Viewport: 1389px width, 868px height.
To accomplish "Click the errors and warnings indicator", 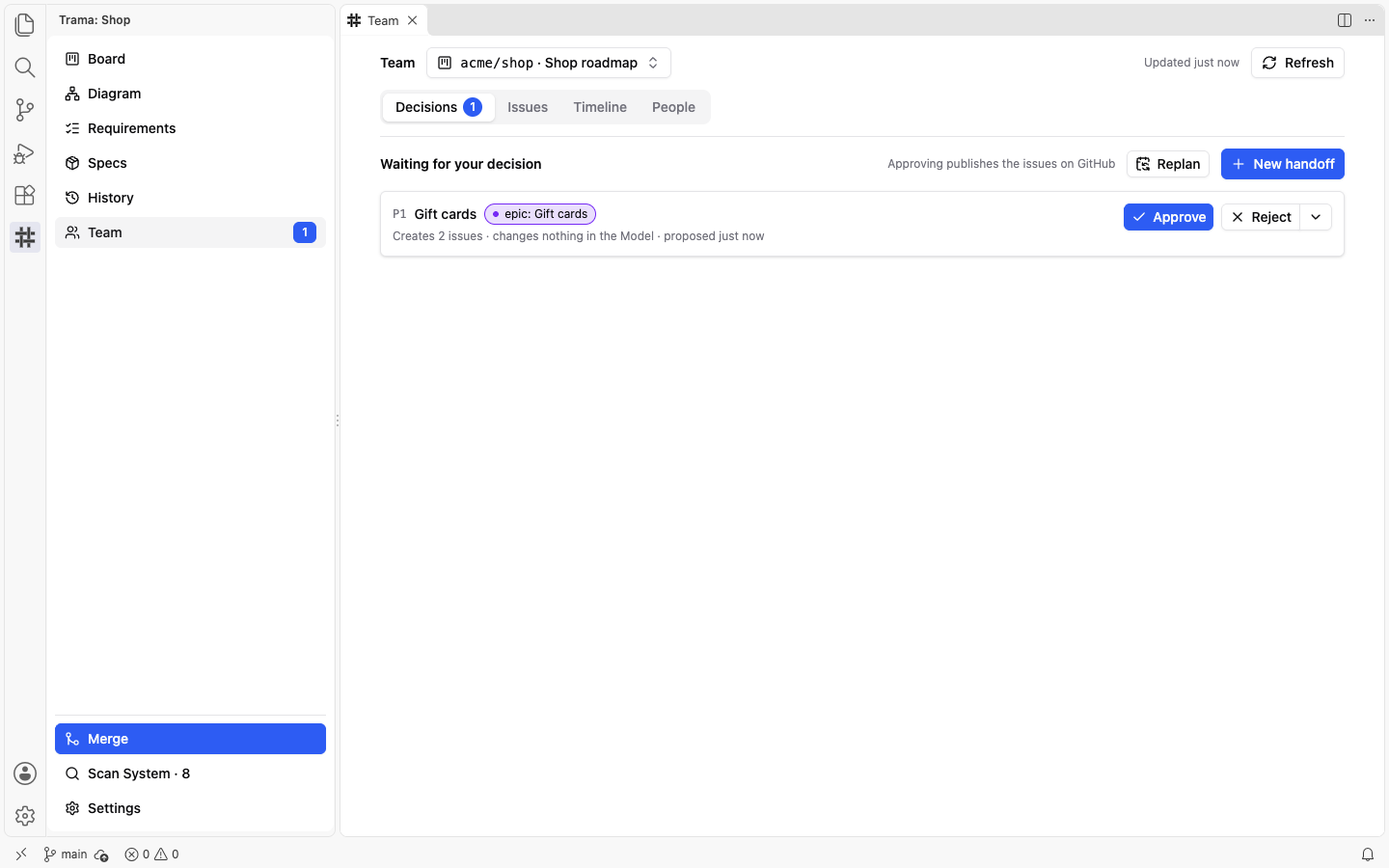I will (151, 854).
